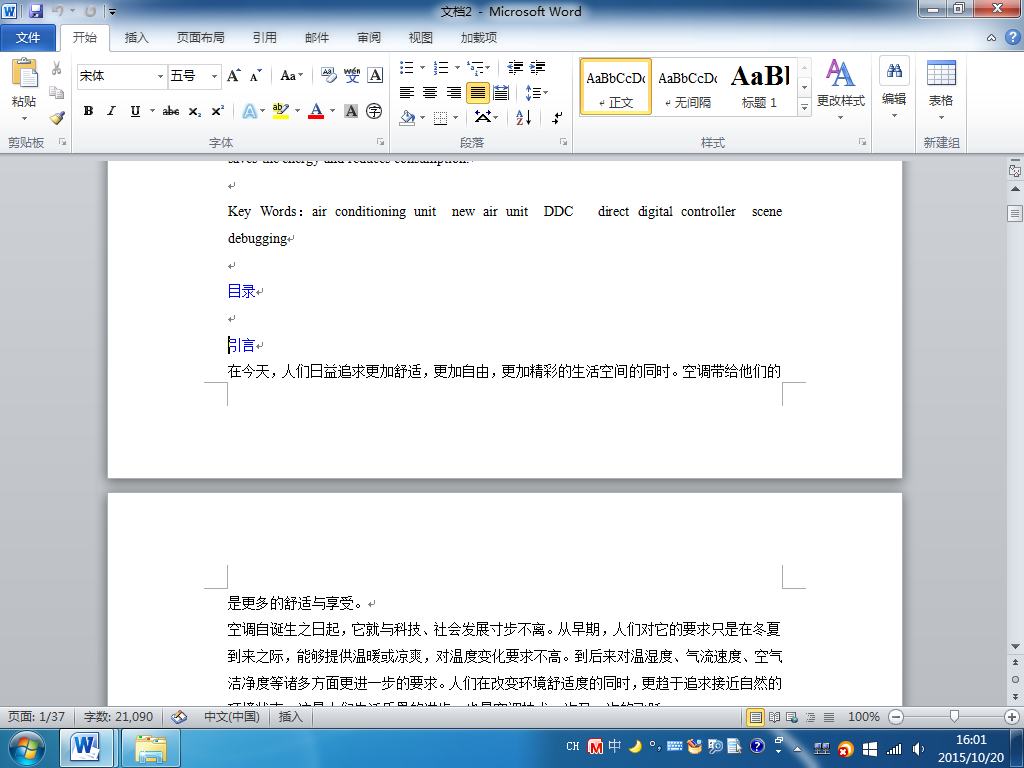Viewport: 1024px width, 768px height.
Task: Open the Paste options dropdown arrow
Action: point(25,118)
